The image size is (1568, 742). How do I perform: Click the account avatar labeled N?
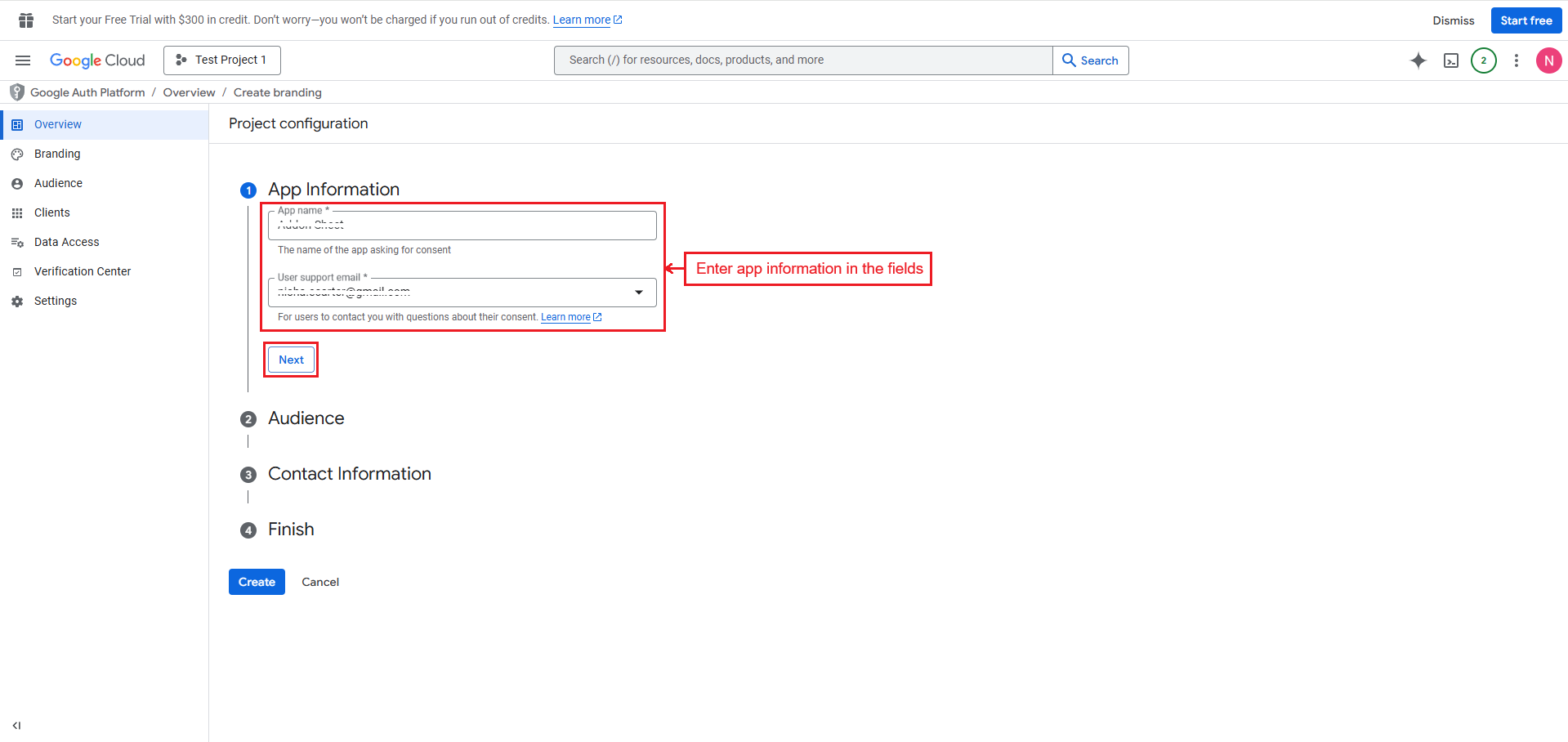tap(1548, 60)
